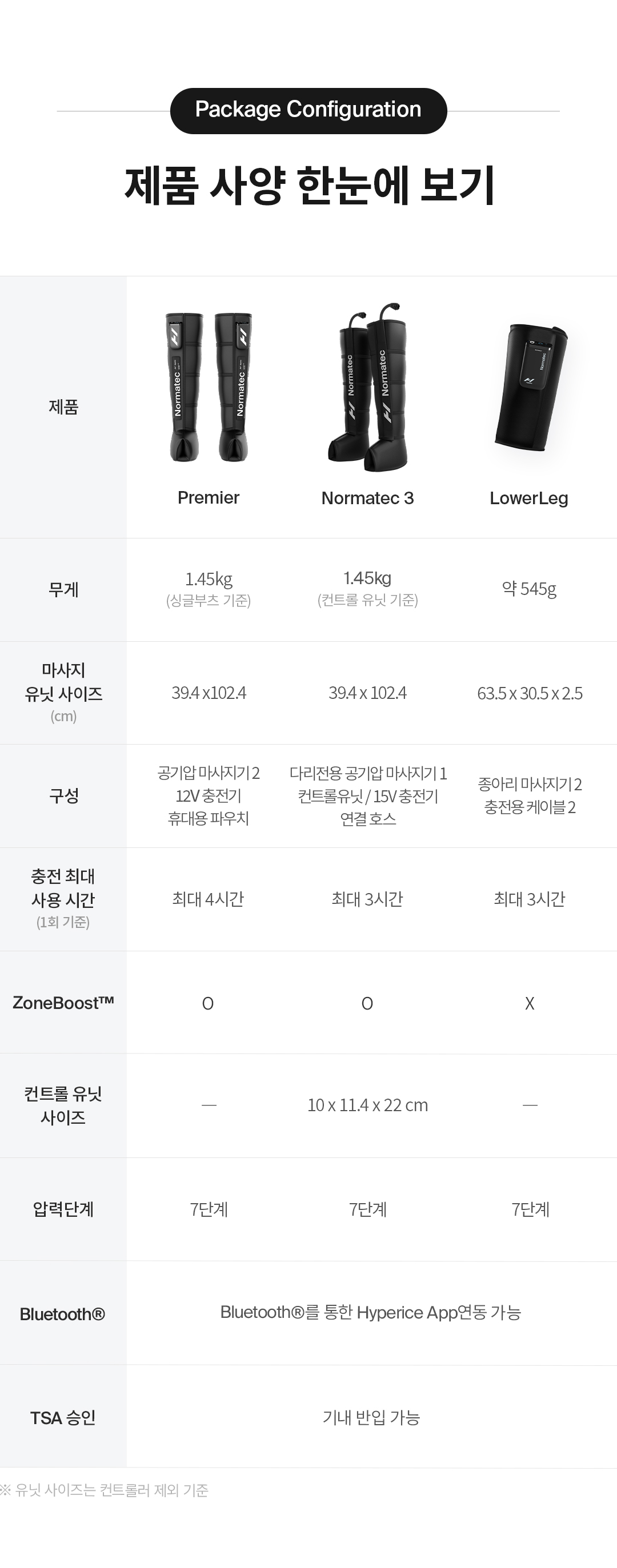Click the O mark for Premier ZoneBoost
This screenshot has width=617, height=1568.
coord(208,1004)
